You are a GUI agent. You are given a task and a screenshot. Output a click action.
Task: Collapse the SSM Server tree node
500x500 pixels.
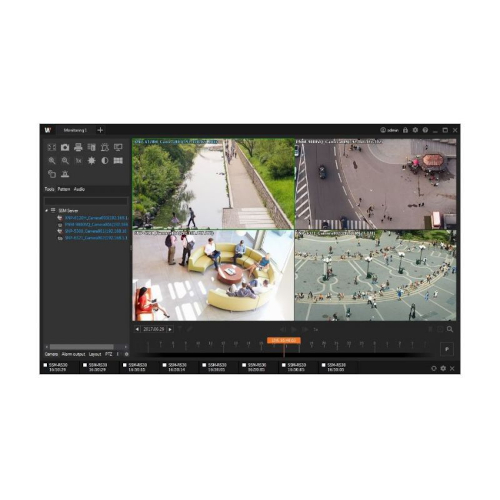(47, 211)
